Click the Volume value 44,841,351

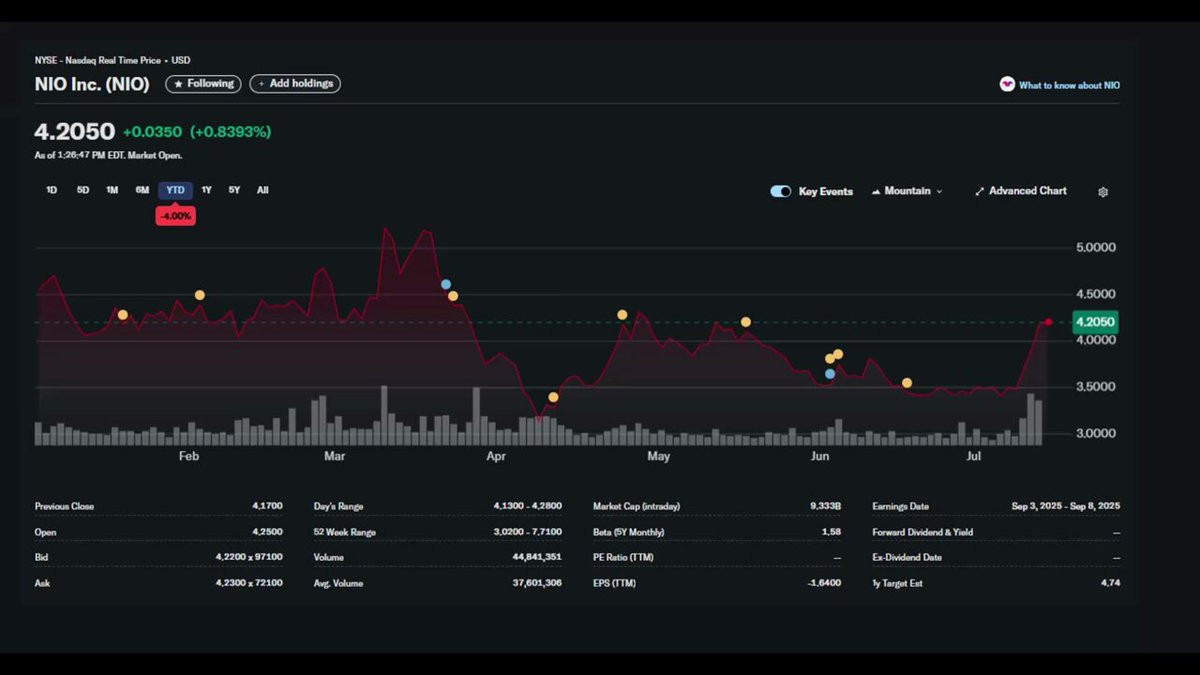point(536,558)
